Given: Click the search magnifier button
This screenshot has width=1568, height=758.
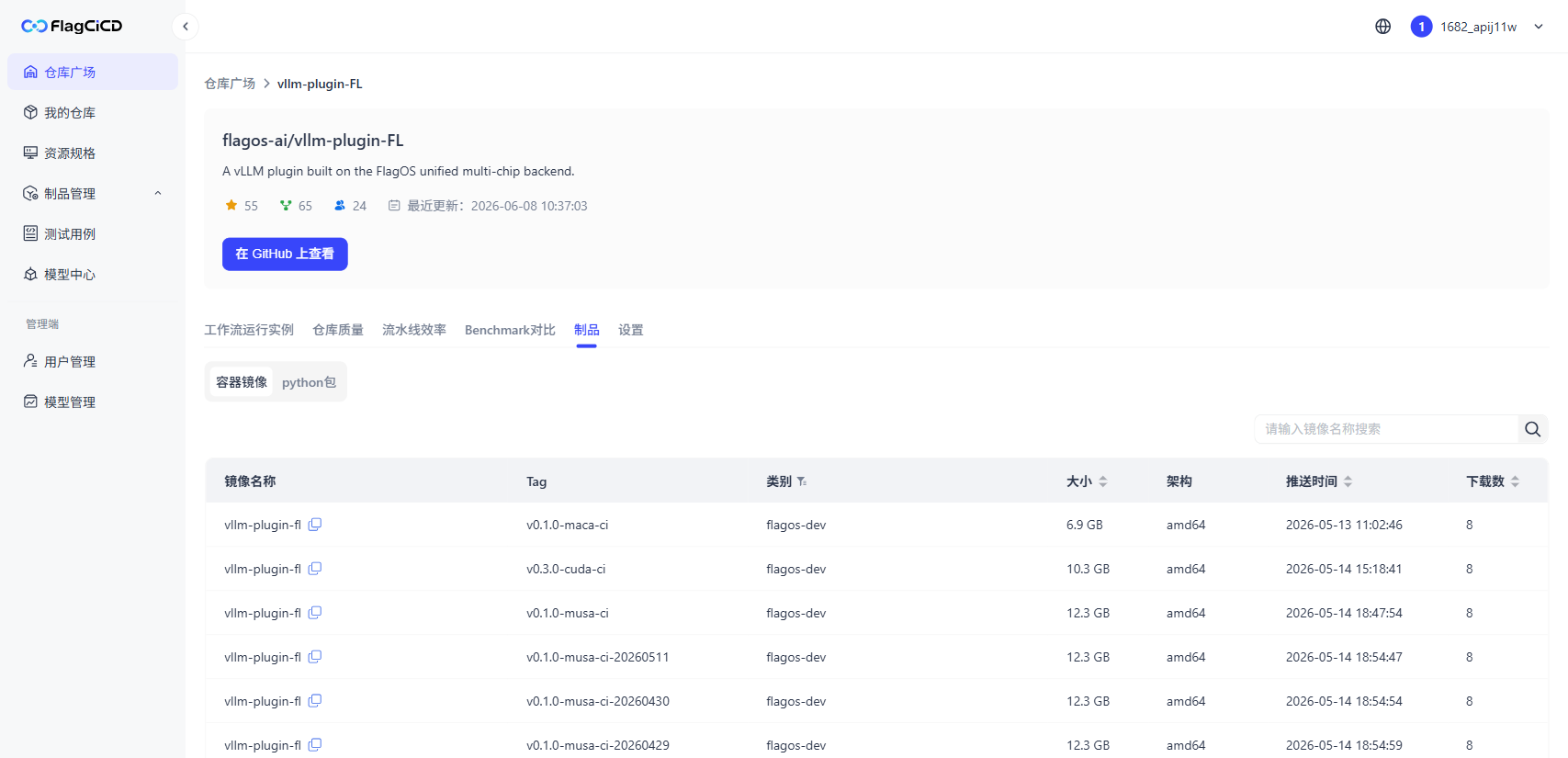Looking at the screenshot, I should click(x=1532, y=429).
